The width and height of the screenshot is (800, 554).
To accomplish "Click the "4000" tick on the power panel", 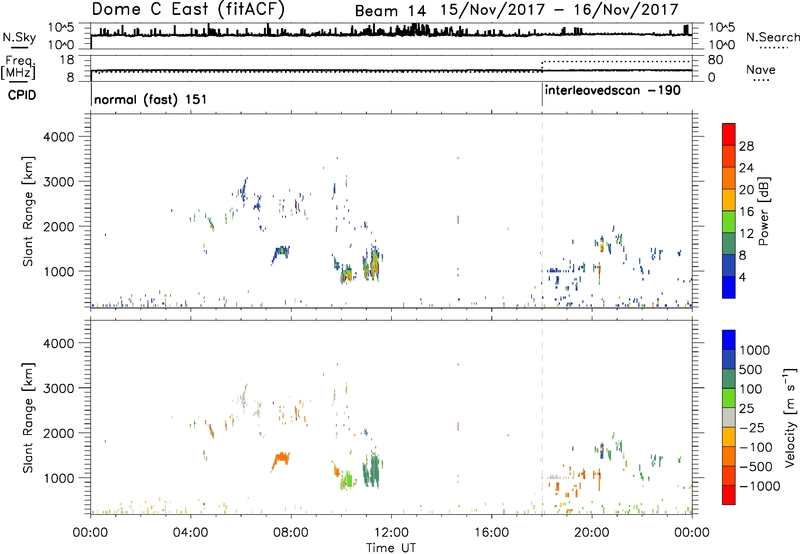I will (x=58, y=137).
